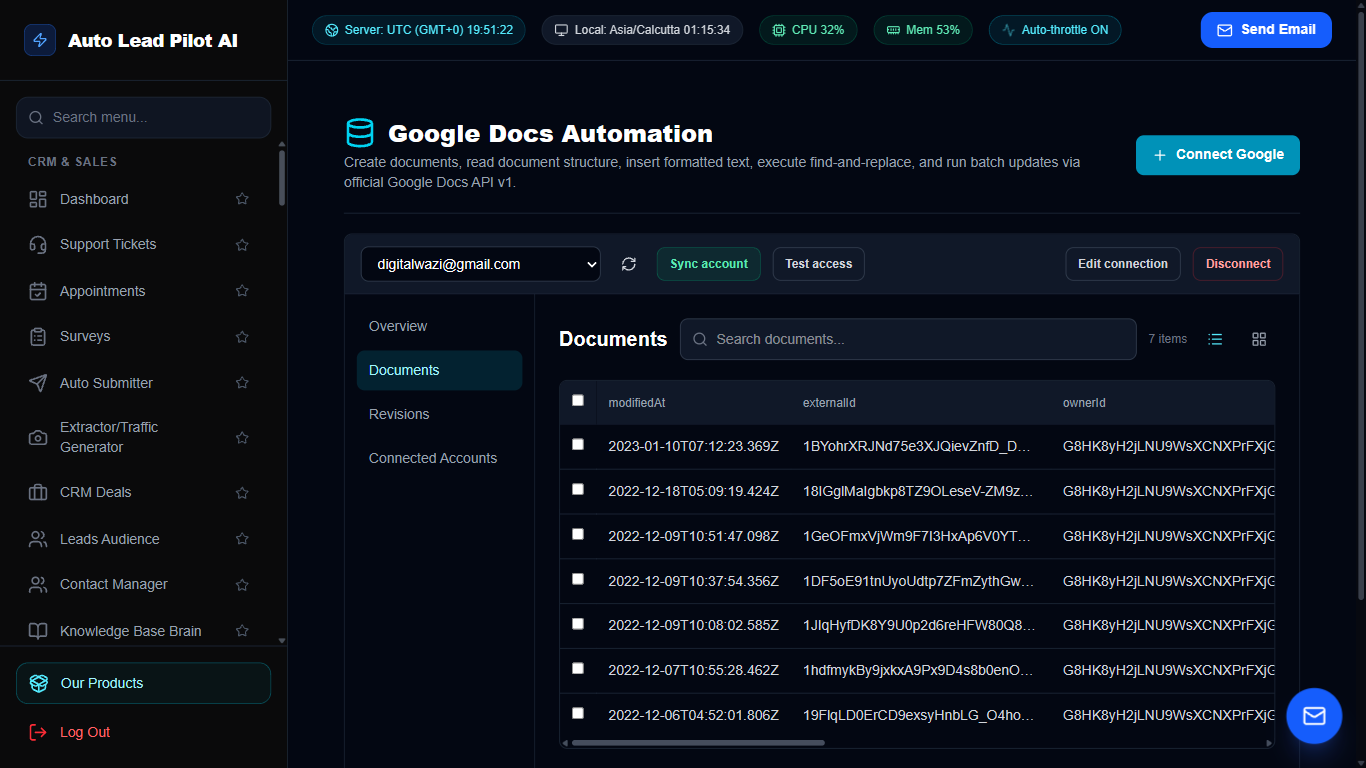Click the Sync account button
The height and width of the screenshot is (768, 1366).
pyautogui.click(x=709, y=264)
